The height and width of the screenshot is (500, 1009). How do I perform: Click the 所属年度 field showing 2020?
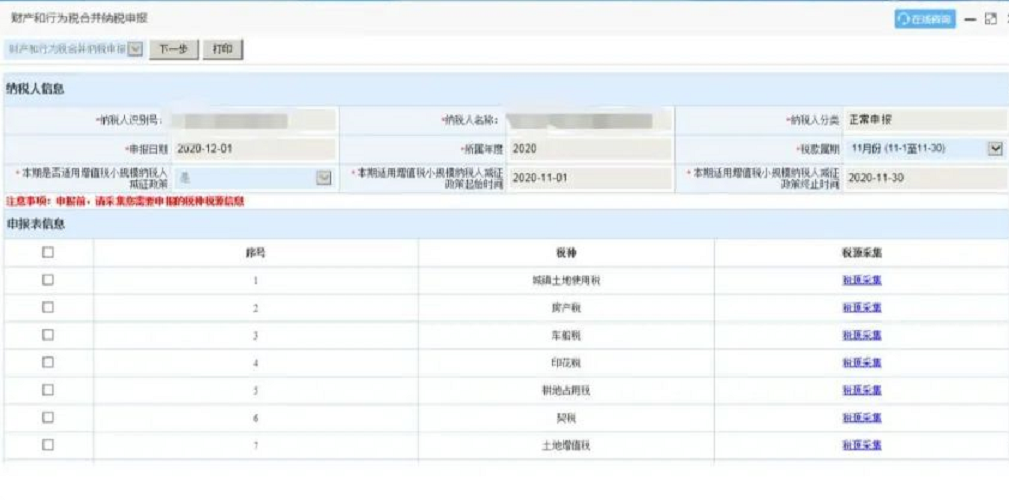coord(588,149)
